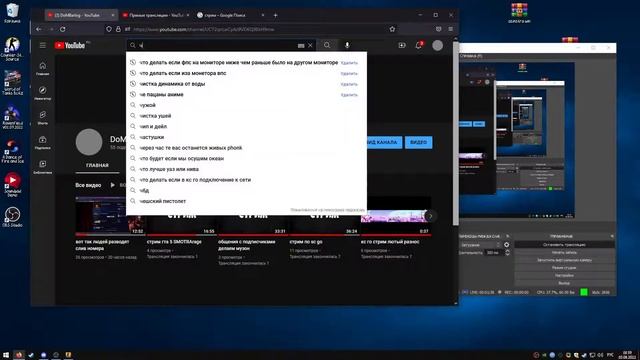Open YouTube notifications bell
Screen dimensions: 640x360
418,45
